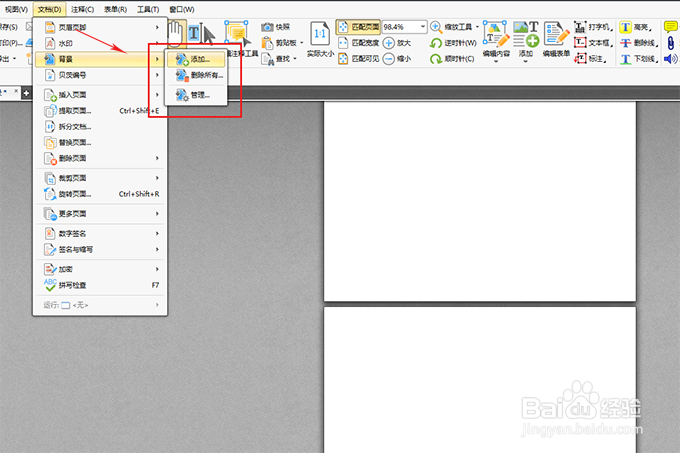The height and width of the screenshot is (453, 680).
Task: Expand the 更多页面 menu entry
Action: (x=100, y=214)
